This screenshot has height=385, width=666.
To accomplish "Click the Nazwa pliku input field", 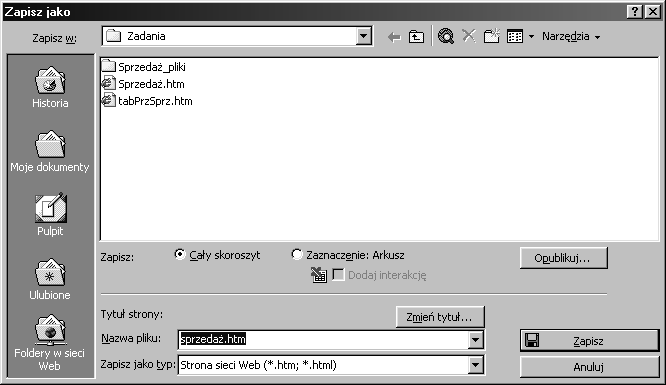I will click(x=324, y=339).
